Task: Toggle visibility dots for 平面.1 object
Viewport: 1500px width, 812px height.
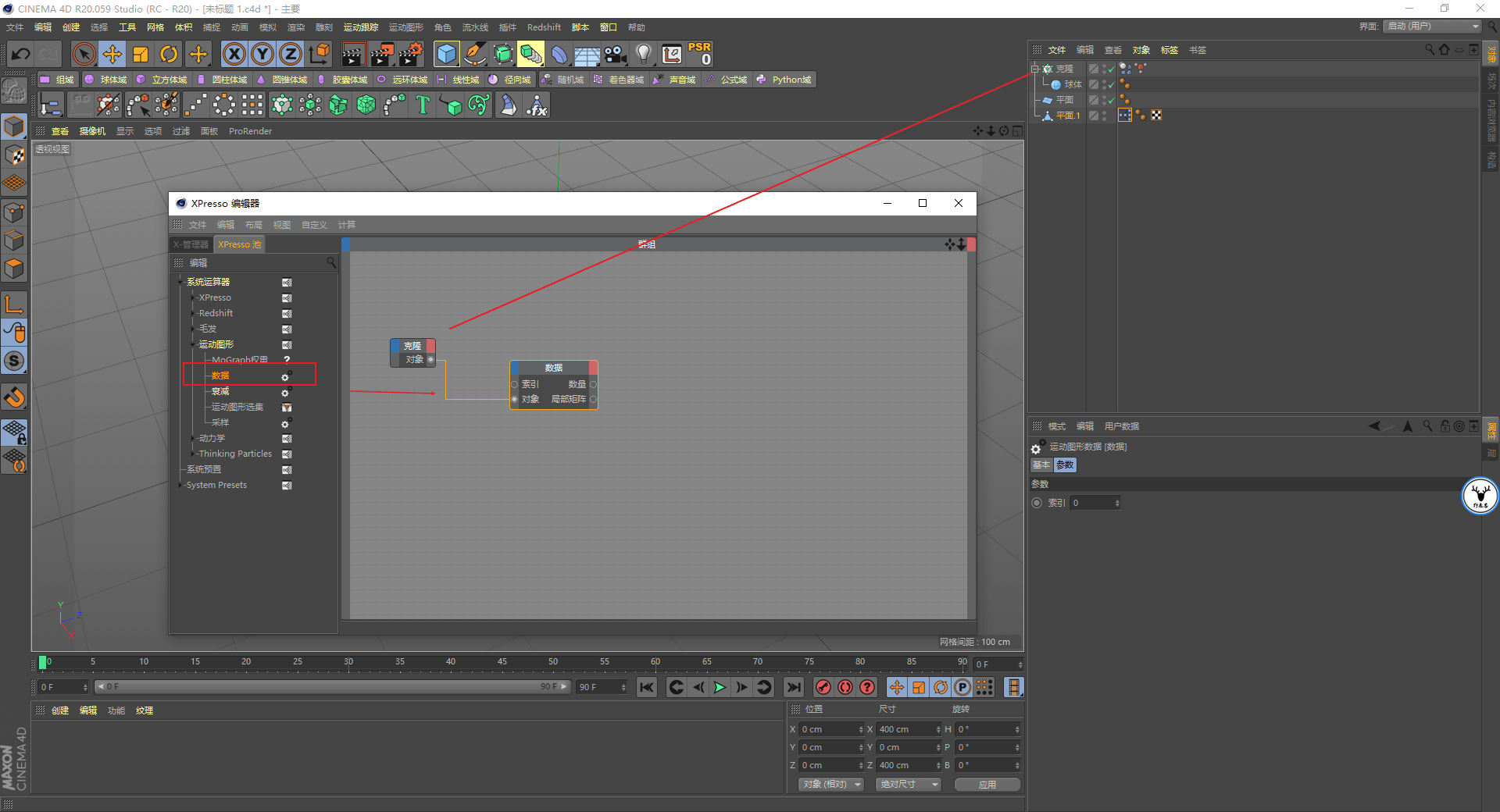Action: point(1104,116)
